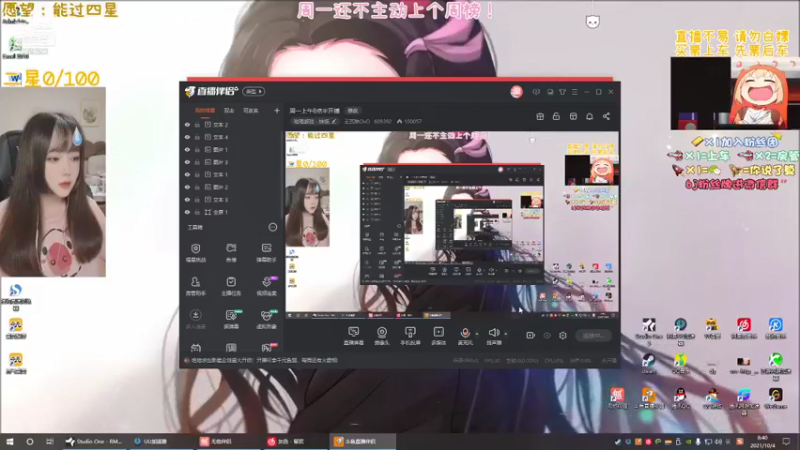The image size is (800, 450).
Task: Toggle the lock on the 文本 2 layer
Action: tap(197, 124)
